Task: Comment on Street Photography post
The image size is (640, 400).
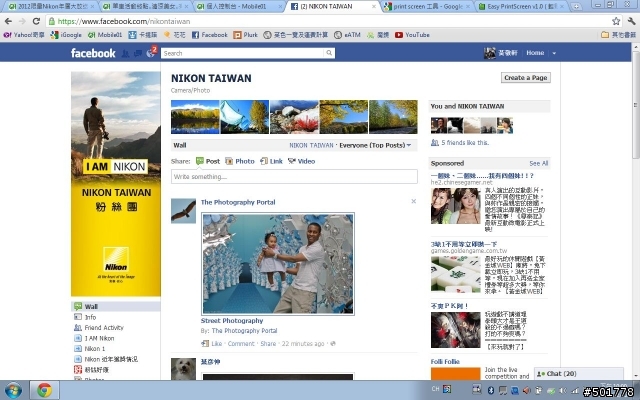Action: pyautogui.click(x=241, y=344)
